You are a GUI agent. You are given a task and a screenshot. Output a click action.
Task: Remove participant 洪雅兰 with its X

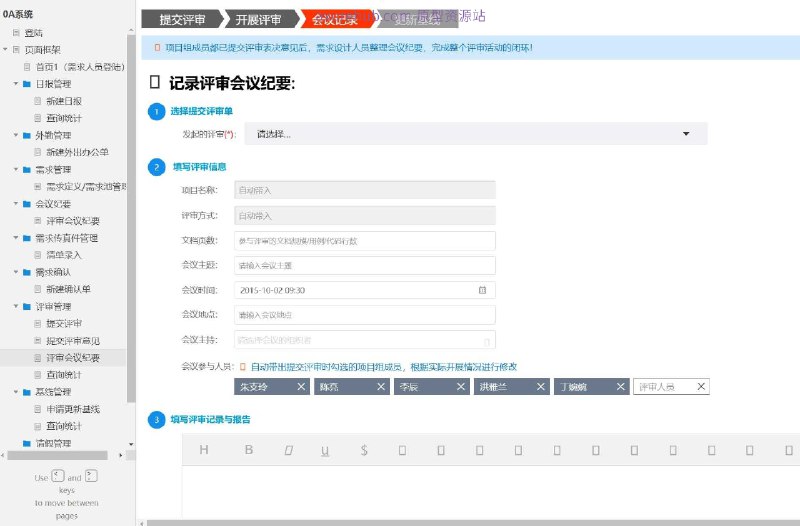pyautogui.click(x=541, y=387)
